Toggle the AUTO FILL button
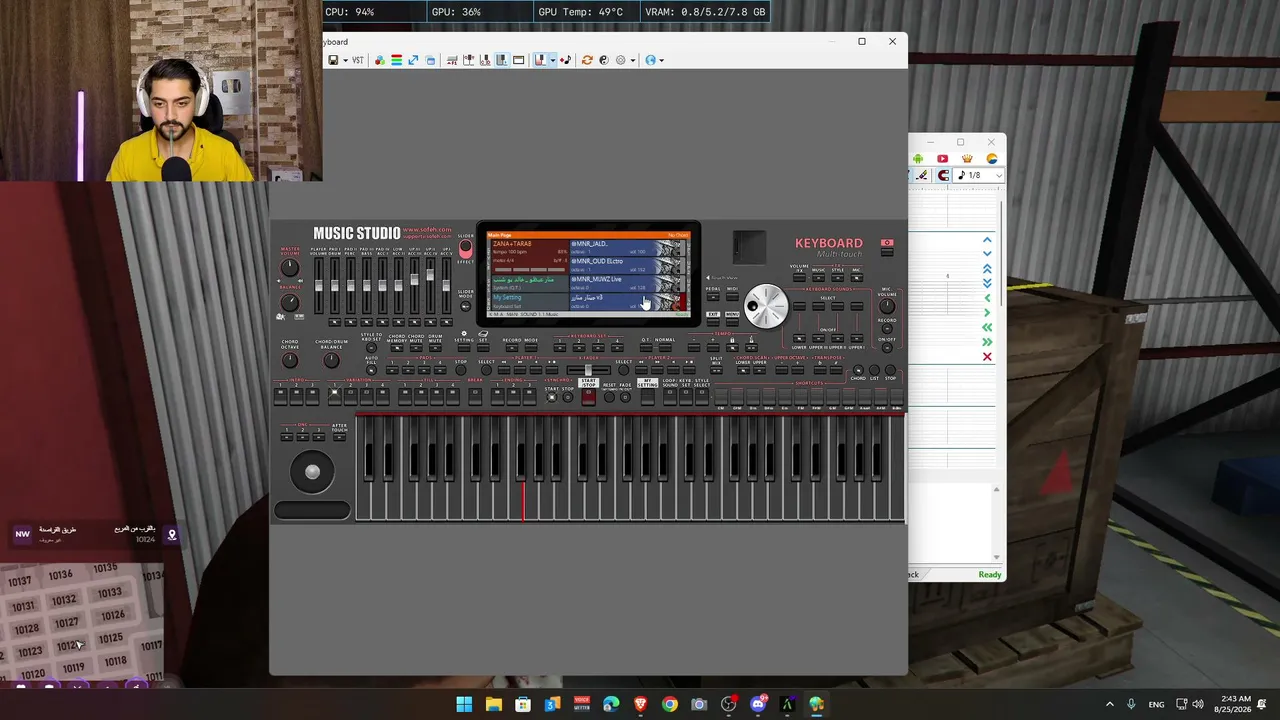The image size is (1280, 720). [371, 370]
